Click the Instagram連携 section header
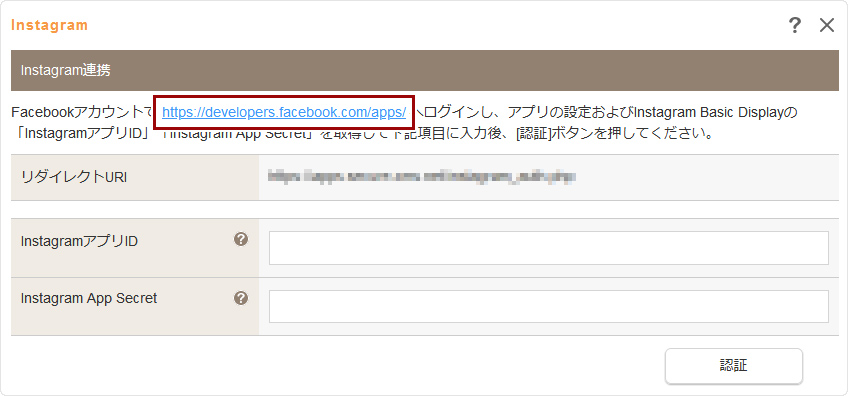Image resolution: width=848 pixels, height=396 pixels. coord(425,70)
